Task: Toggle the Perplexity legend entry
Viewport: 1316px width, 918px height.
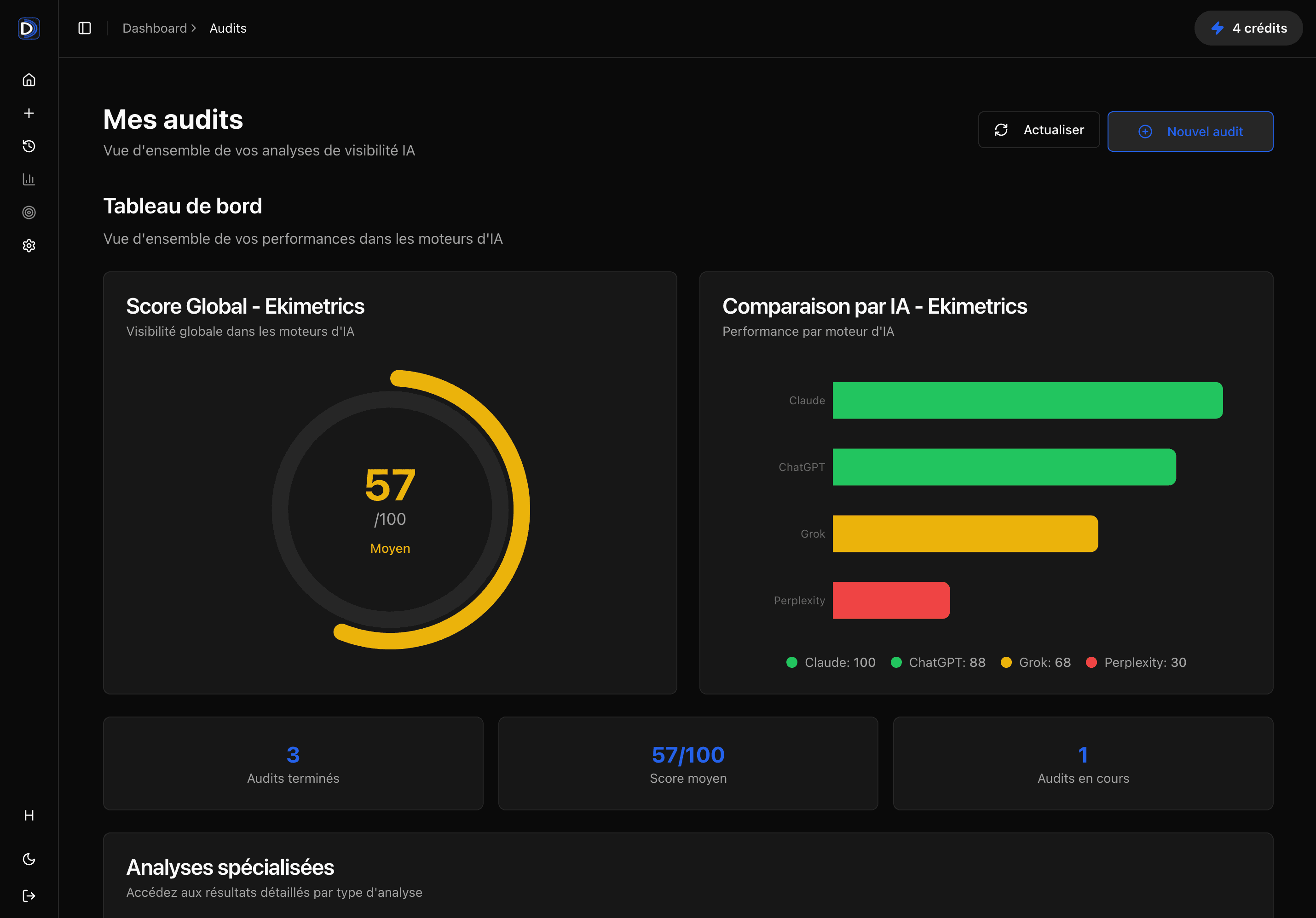Action: 1136,662
